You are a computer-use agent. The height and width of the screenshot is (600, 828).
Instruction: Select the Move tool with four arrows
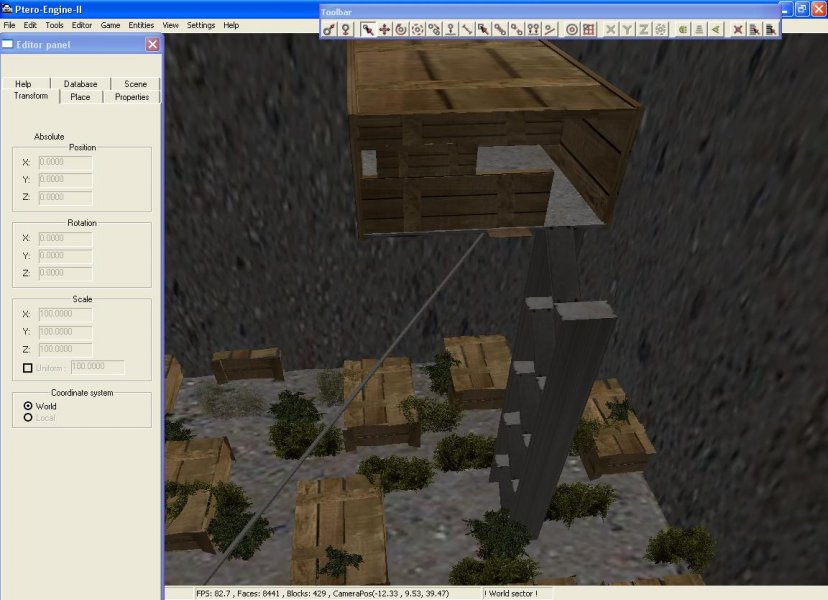click(x=384, y=30)
